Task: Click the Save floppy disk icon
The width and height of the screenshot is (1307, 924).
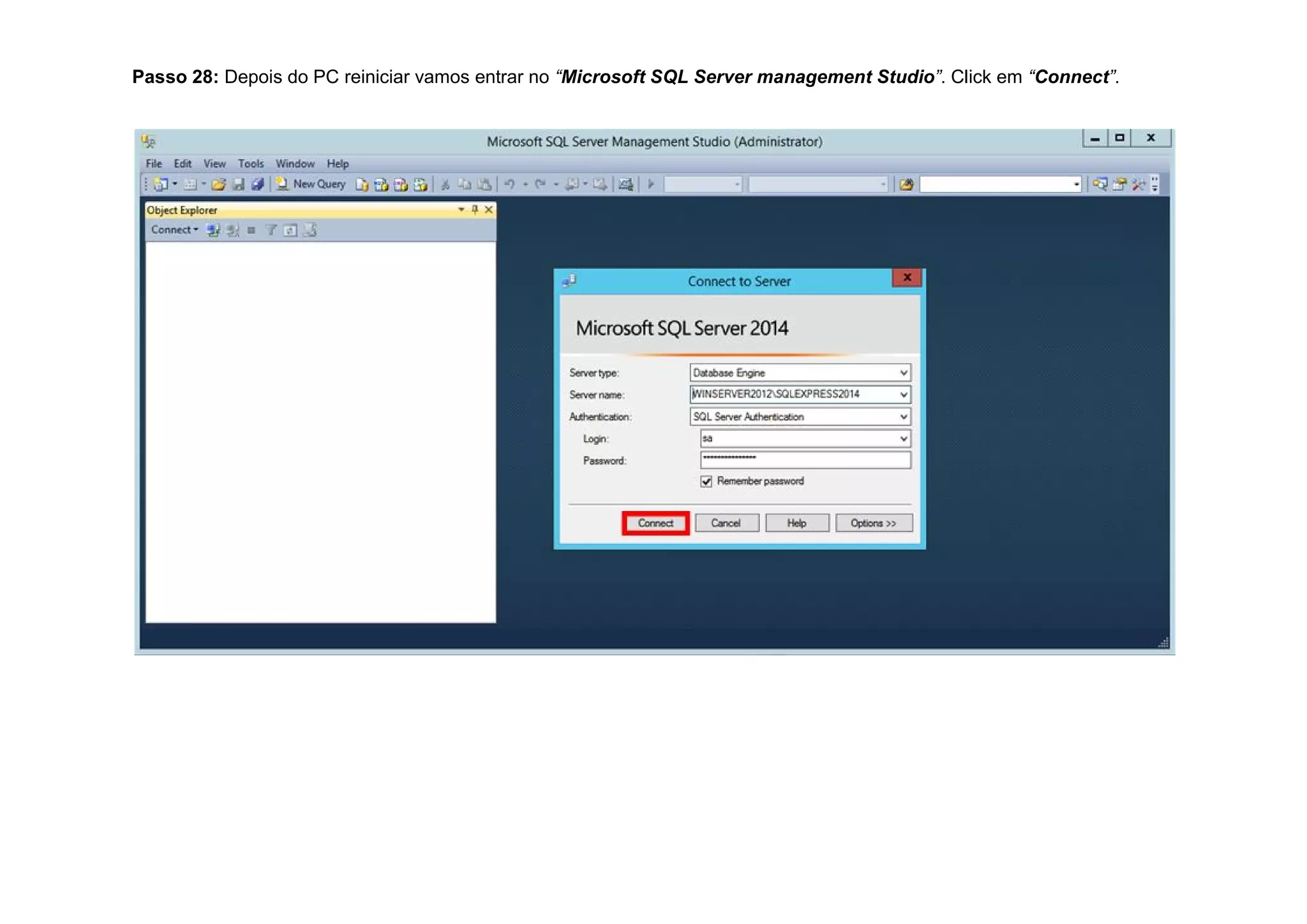Action: [x=239, y=184]
